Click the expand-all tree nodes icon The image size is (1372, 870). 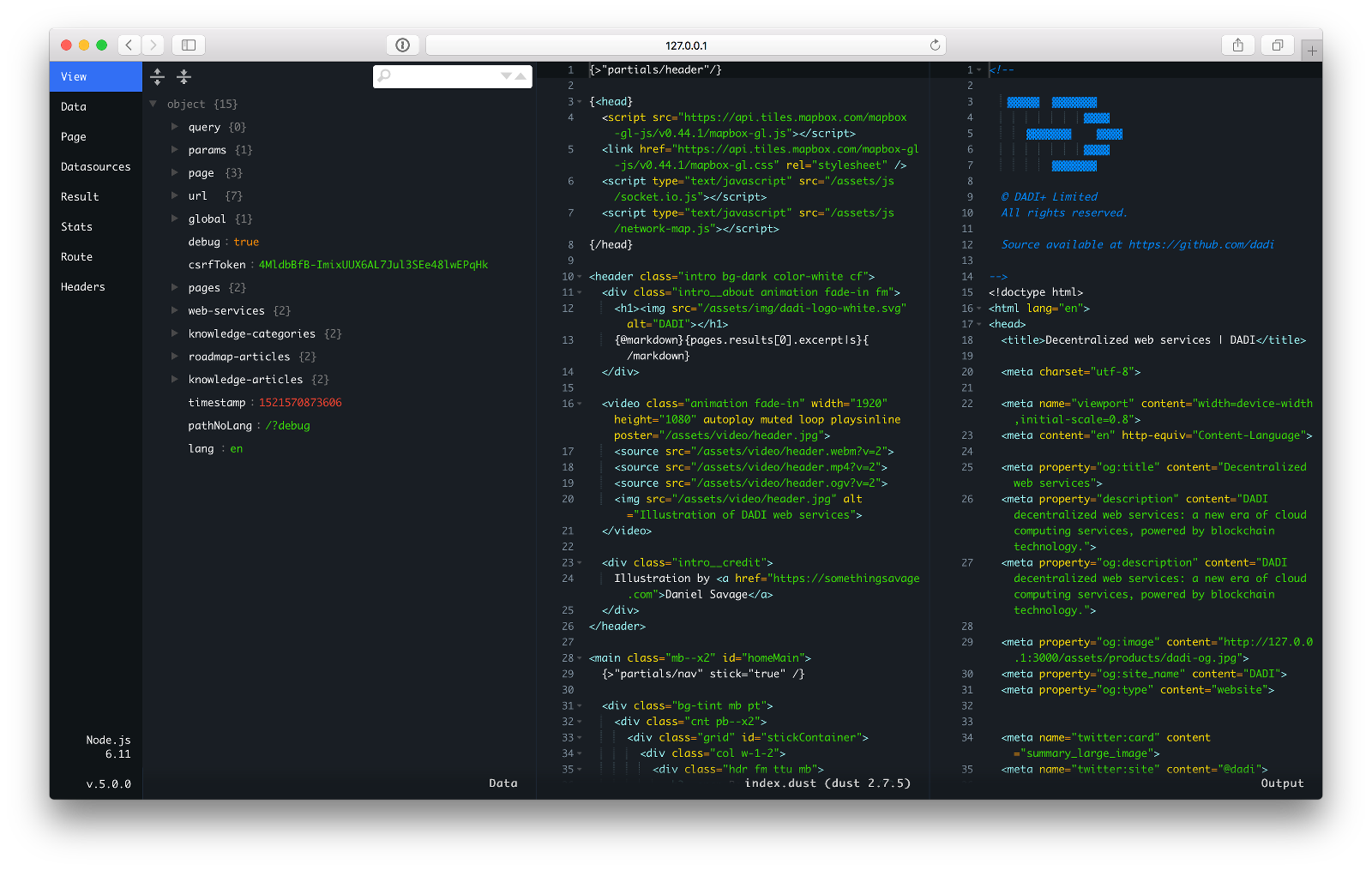tap(158, 76)
